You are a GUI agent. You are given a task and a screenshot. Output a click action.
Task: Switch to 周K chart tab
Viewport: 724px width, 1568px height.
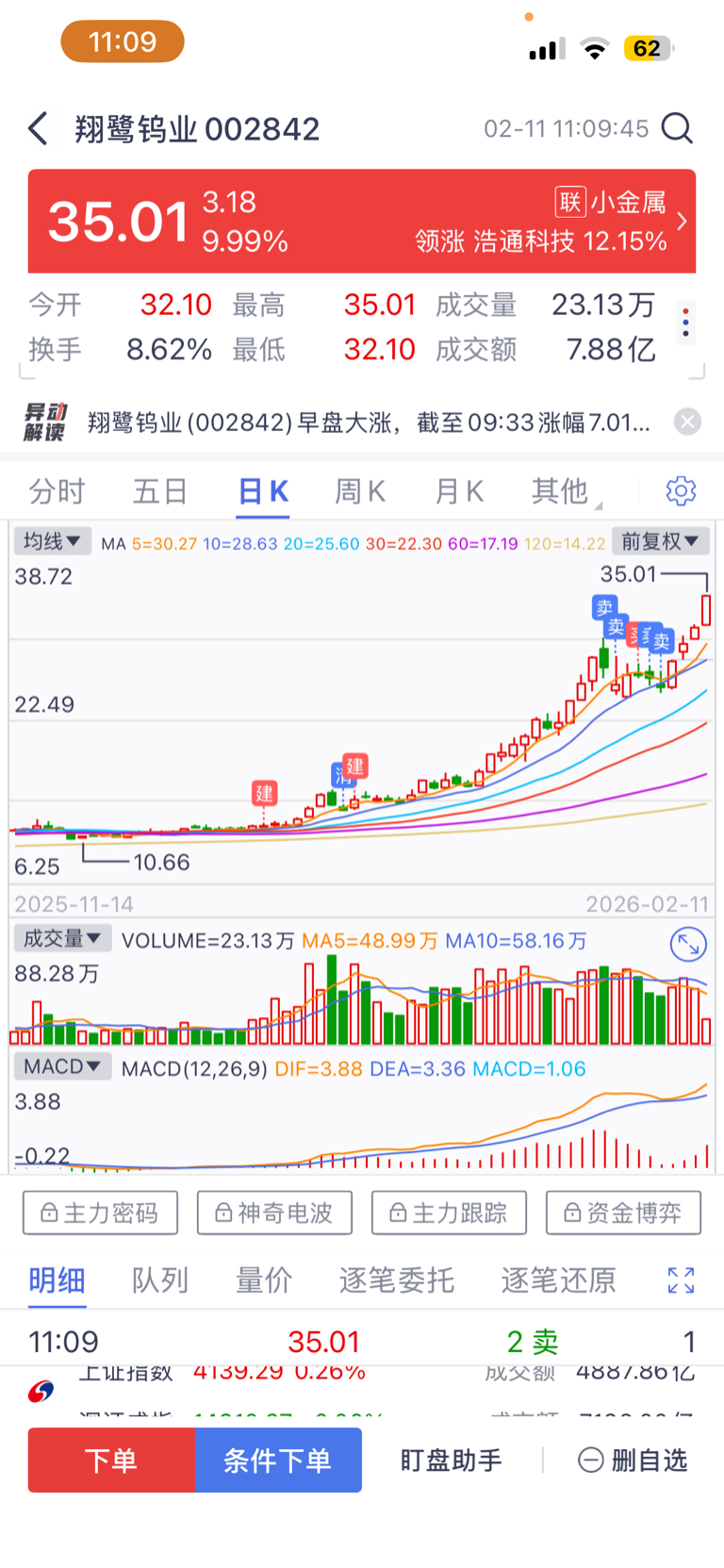[x=360, y=491]
